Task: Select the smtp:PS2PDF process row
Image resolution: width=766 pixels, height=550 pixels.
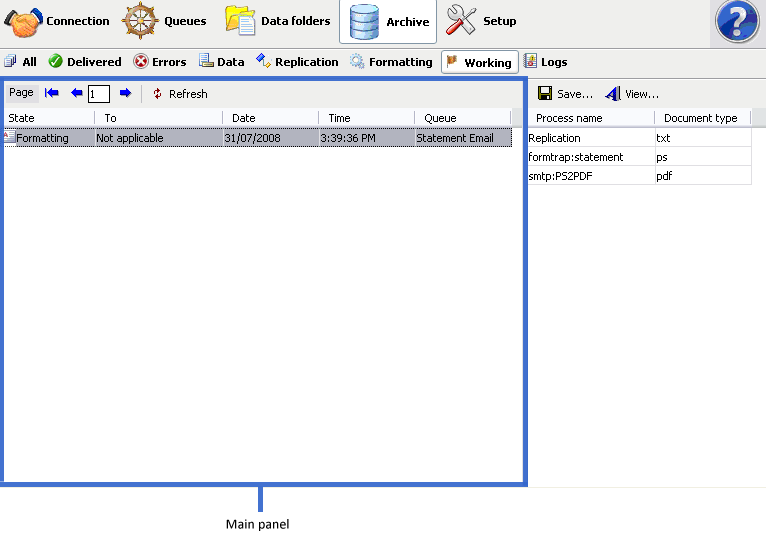Action: click(590, 176)
